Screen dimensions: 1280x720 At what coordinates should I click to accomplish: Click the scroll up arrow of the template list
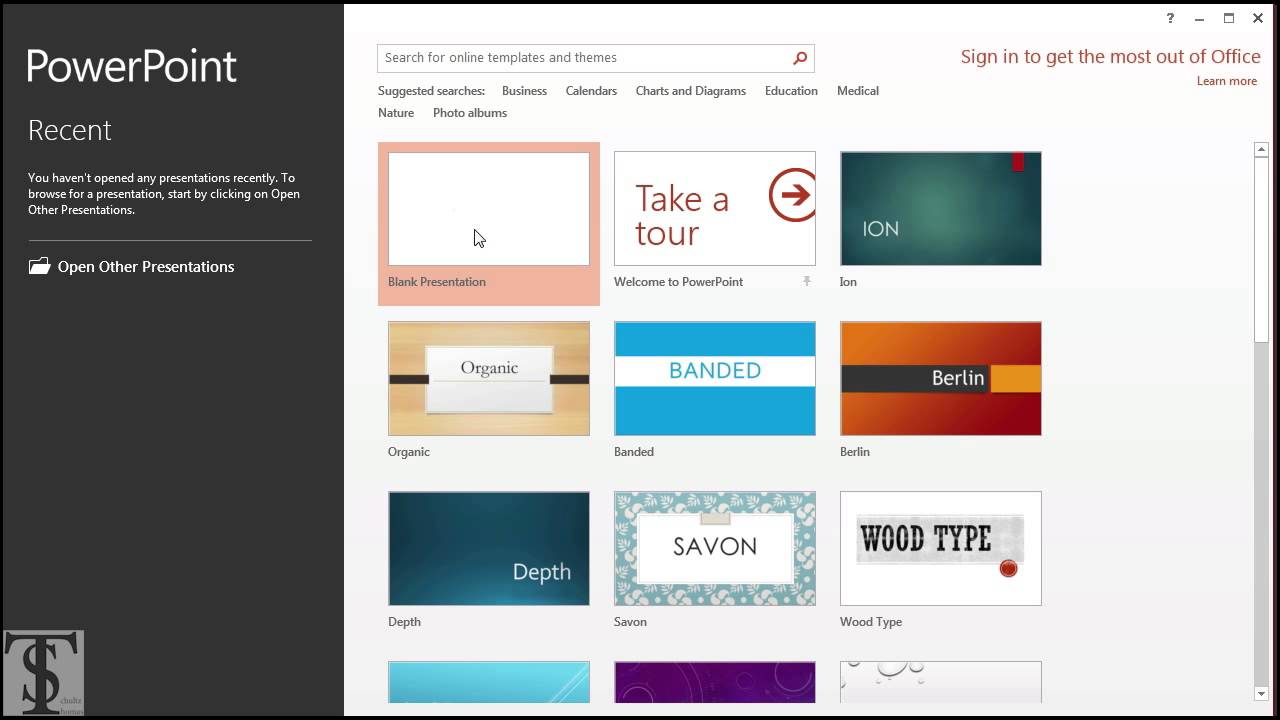(x=1261, y=150)
